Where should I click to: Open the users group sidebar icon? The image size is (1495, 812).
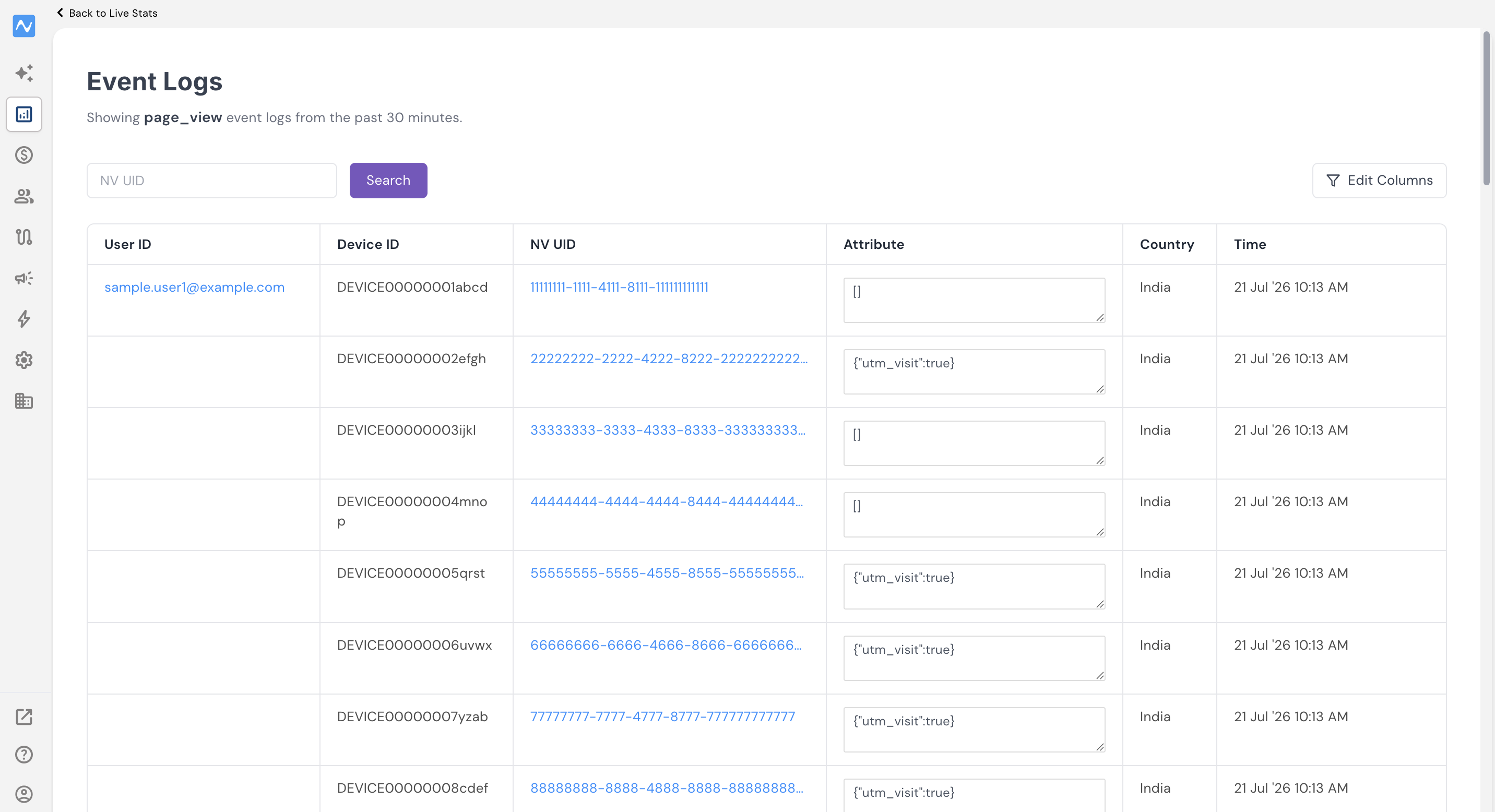click(x=24, y=196)
